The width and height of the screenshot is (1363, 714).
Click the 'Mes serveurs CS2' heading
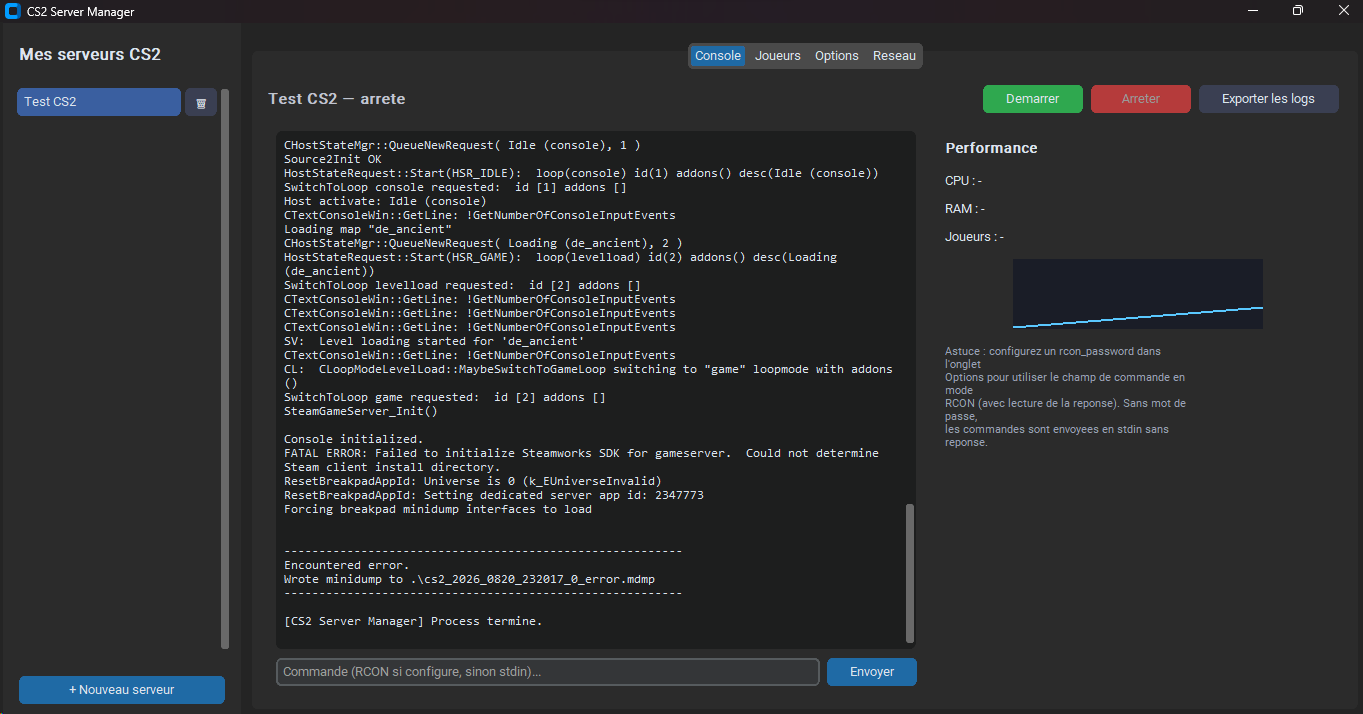point(90,55)
